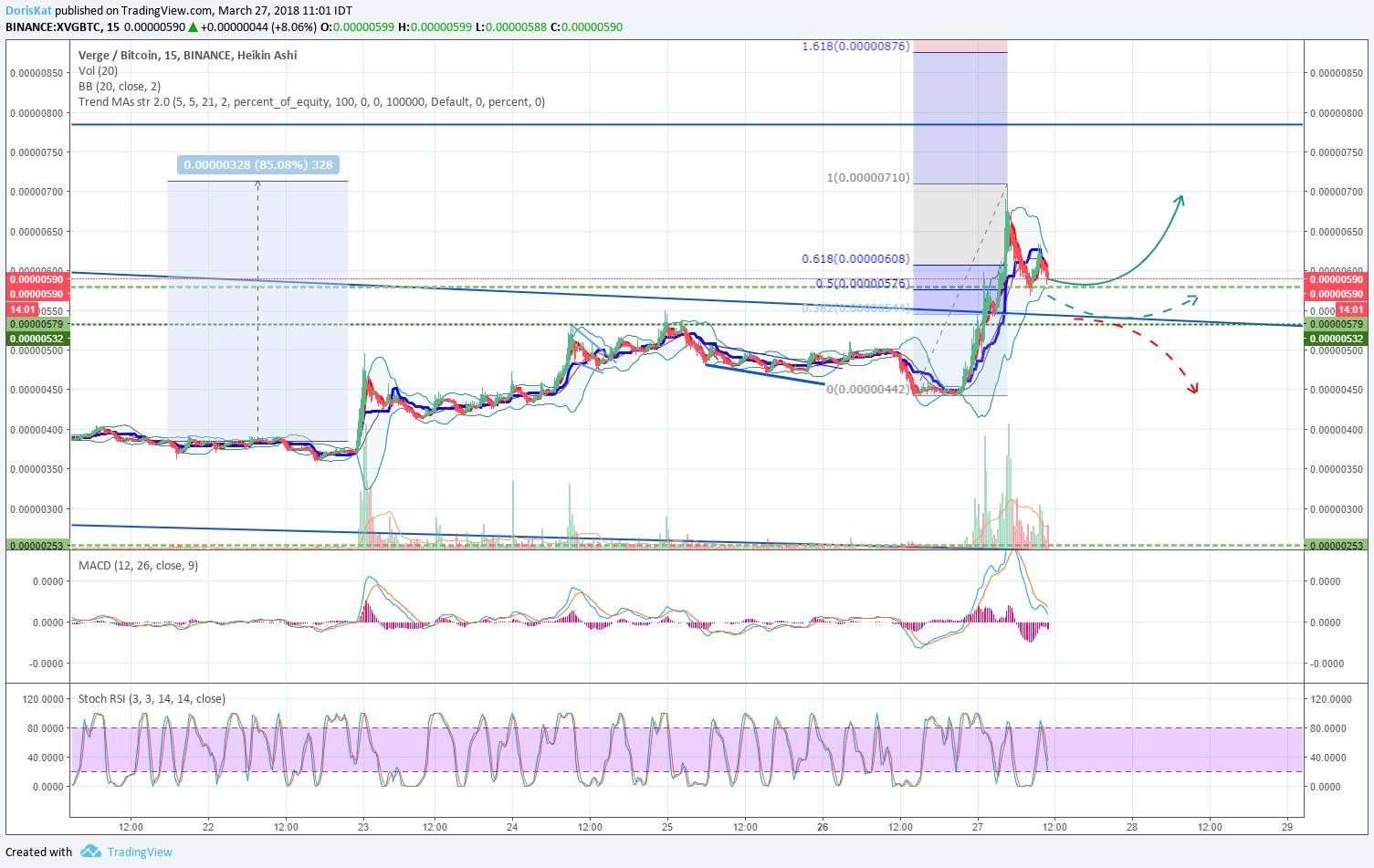Click the left dark green price tag 0.00000532
The width and height of the screenshot is (1374, 868).
pyautogui.click(x=37, y=339)
